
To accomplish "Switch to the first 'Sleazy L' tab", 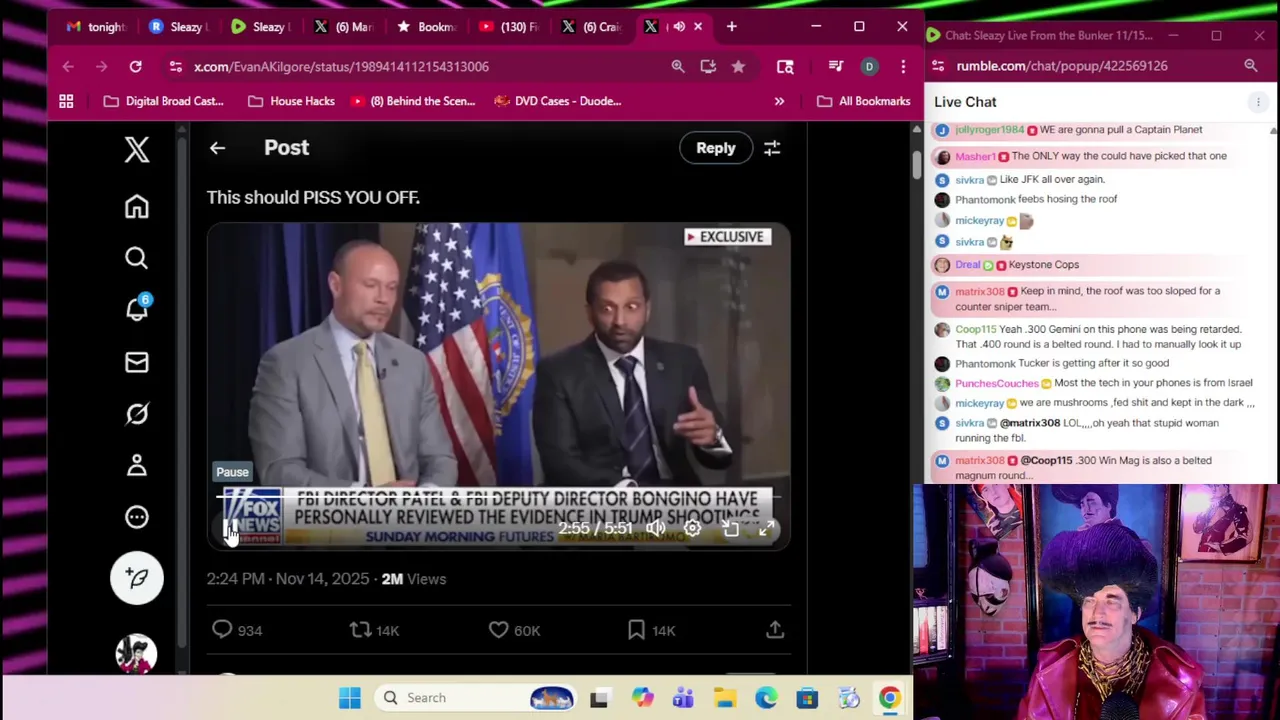I will 178,27.
